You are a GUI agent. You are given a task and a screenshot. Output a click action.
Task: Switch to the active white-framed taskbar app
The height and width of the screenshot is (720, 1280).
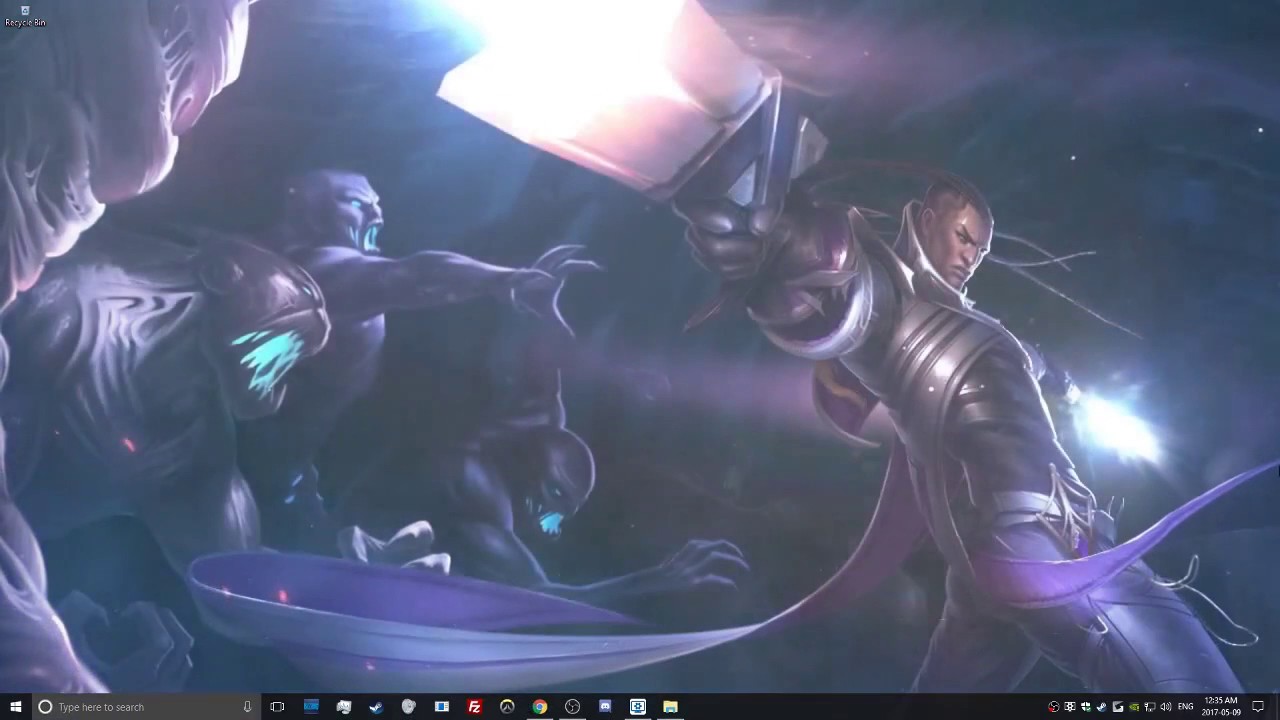pos(638,707)
